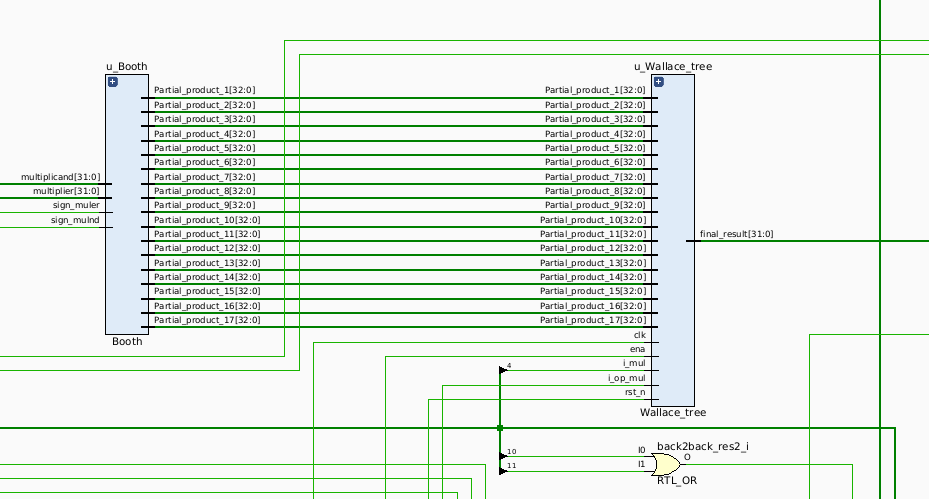
Task: Select the sign_muler pin on Booth
Action: click(x=76, y=205)
